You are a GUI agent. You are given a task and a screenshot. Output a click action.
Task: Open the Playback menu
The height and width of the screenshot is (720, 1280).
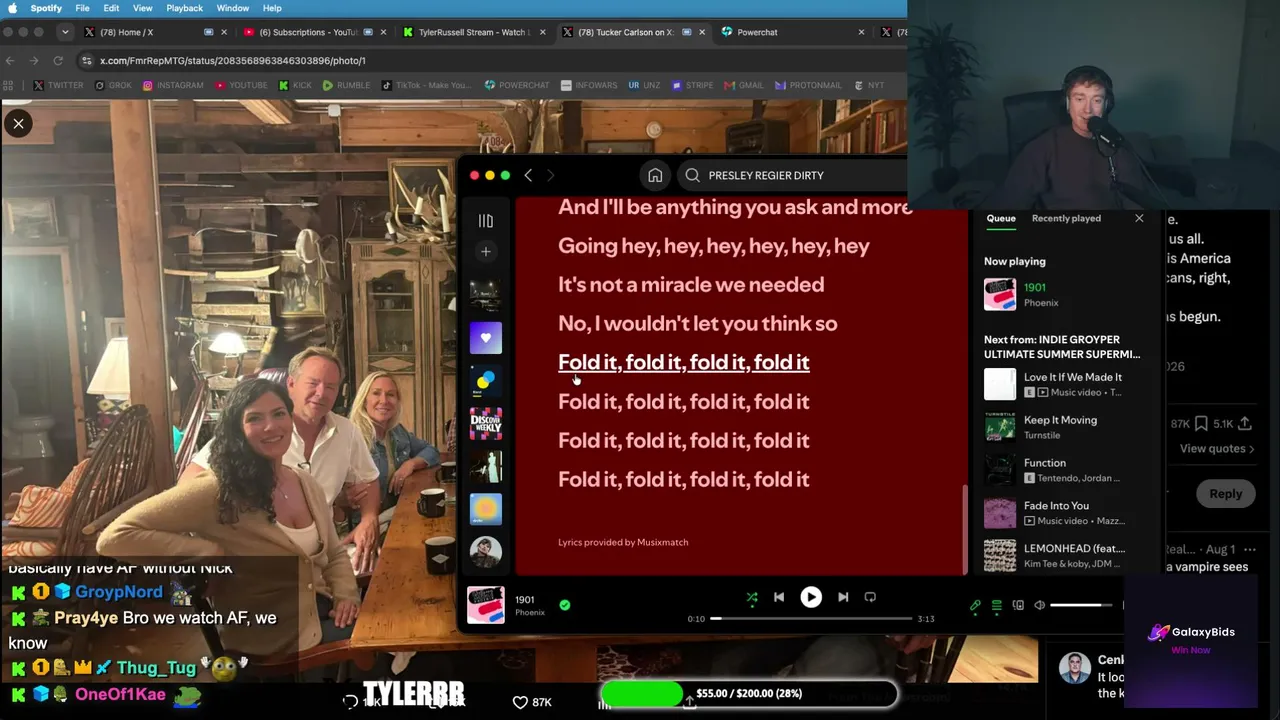(x=184, y=8)
